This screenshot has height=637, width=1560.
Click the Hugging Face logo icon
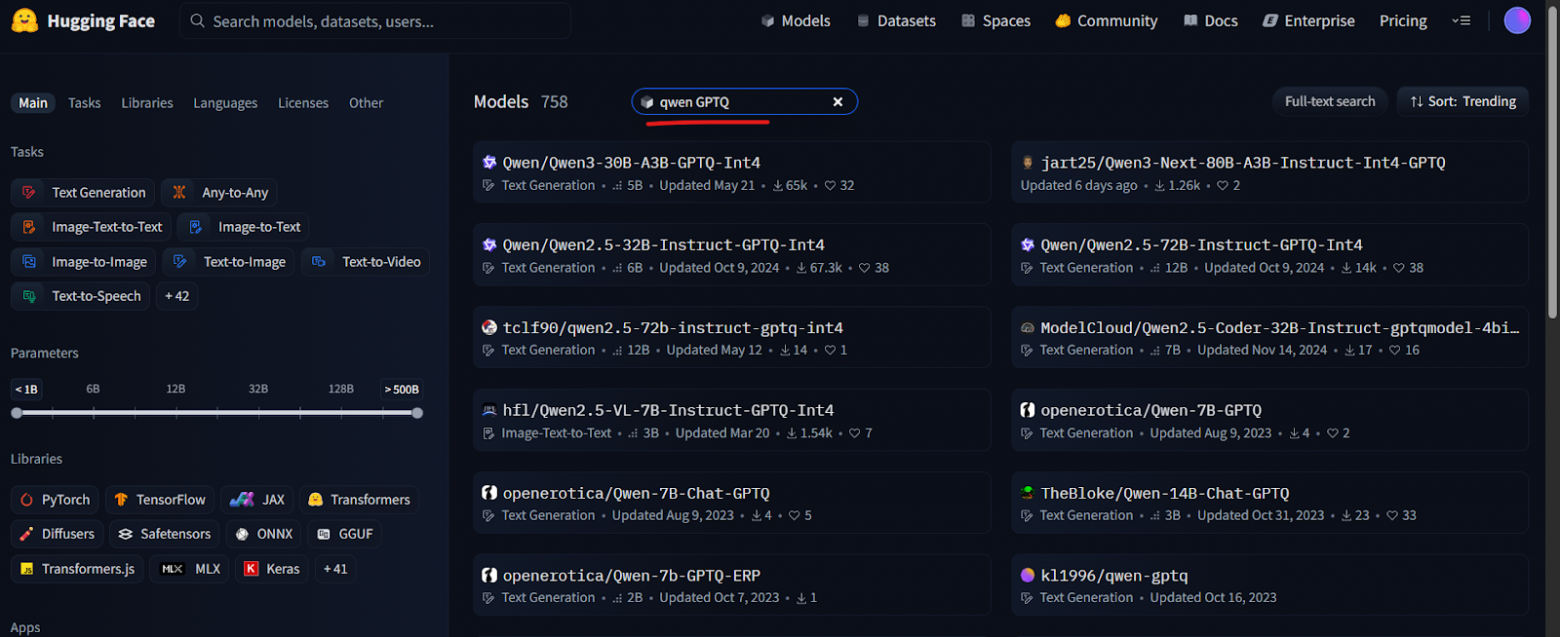pos(24,21)
